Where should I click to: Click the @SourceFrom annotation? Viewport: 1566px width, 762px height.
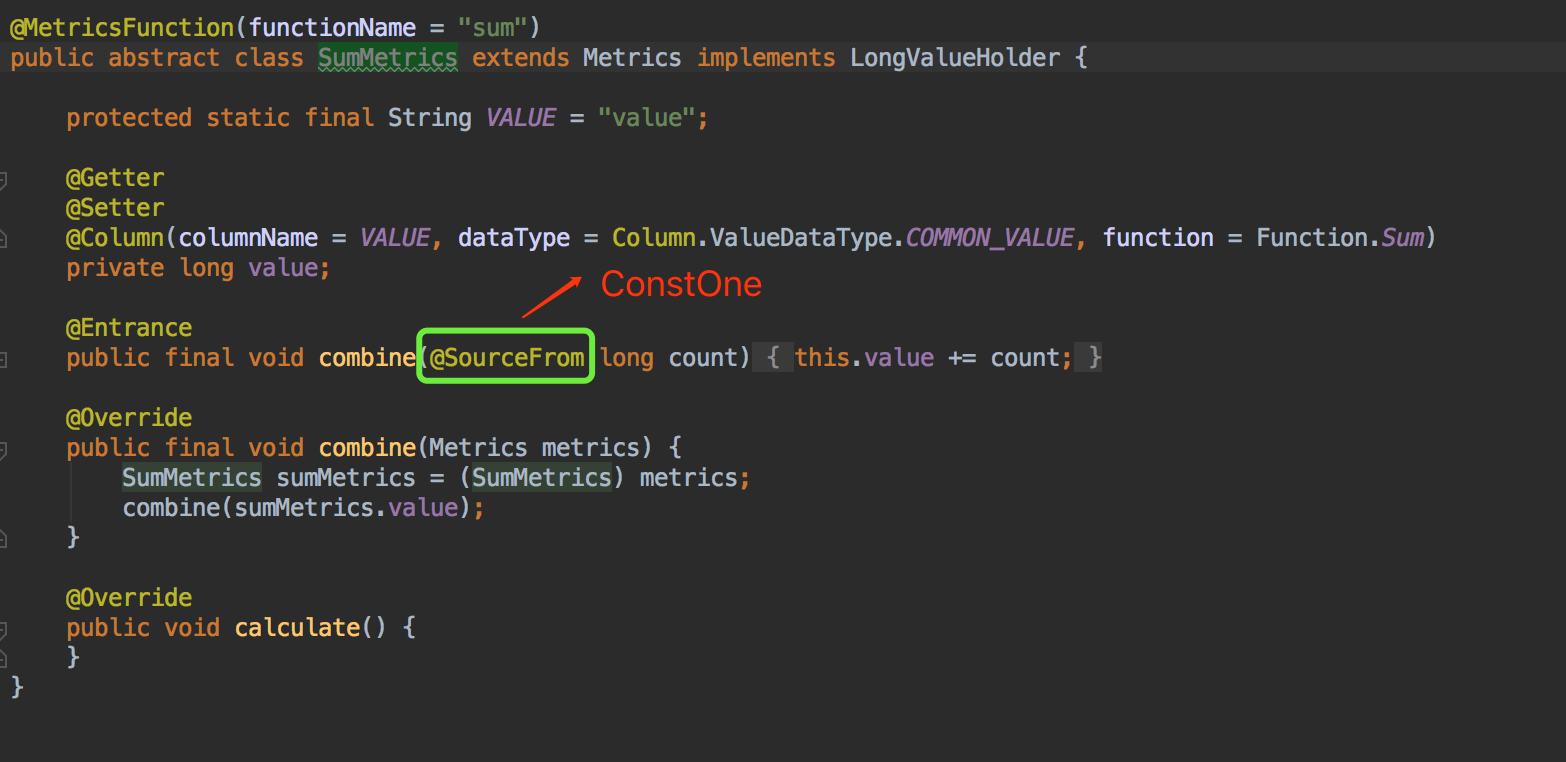(507, 357)
